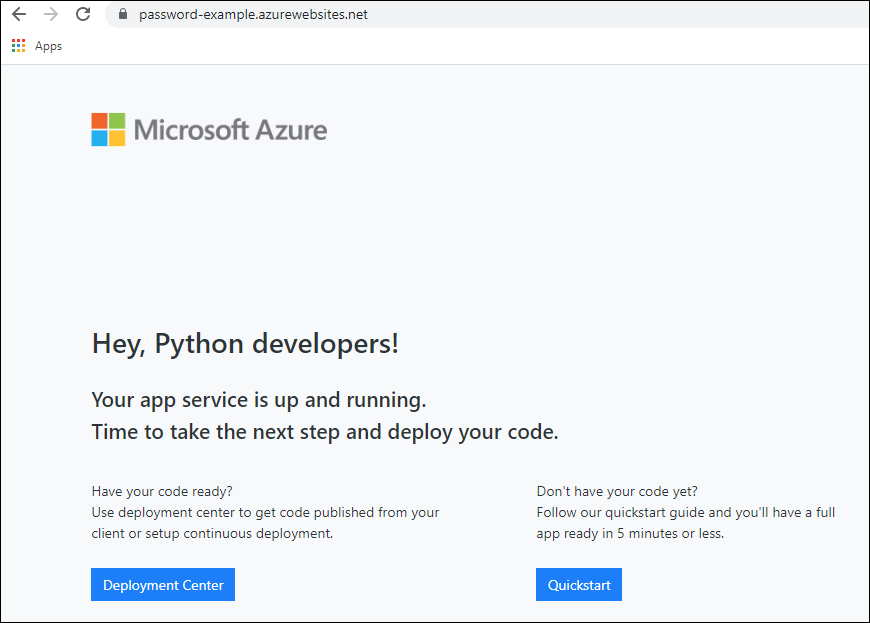Click the Microsoft Azure logo

(209, 130)
